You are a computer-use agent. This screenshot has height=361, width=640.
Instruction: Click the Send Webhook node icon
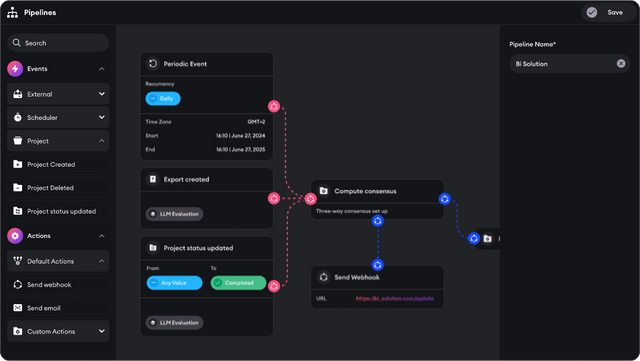pos(324,277)
